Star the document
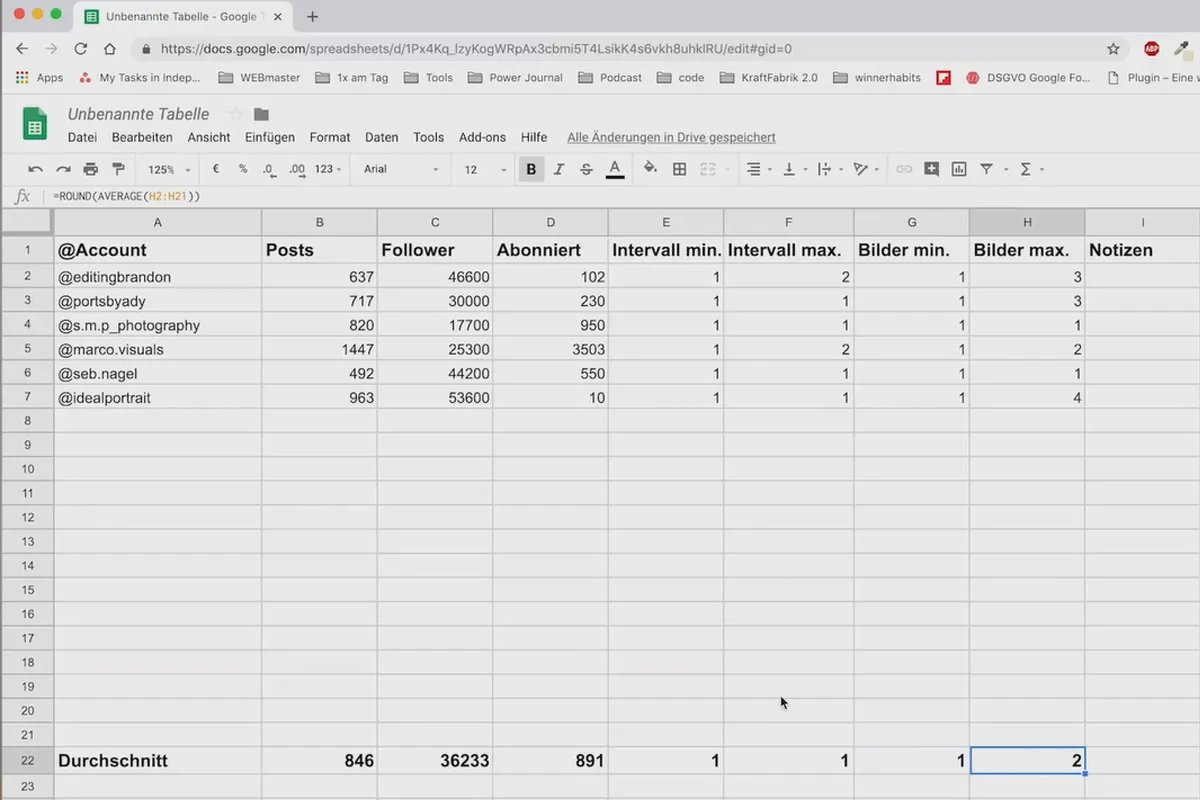 236,114
